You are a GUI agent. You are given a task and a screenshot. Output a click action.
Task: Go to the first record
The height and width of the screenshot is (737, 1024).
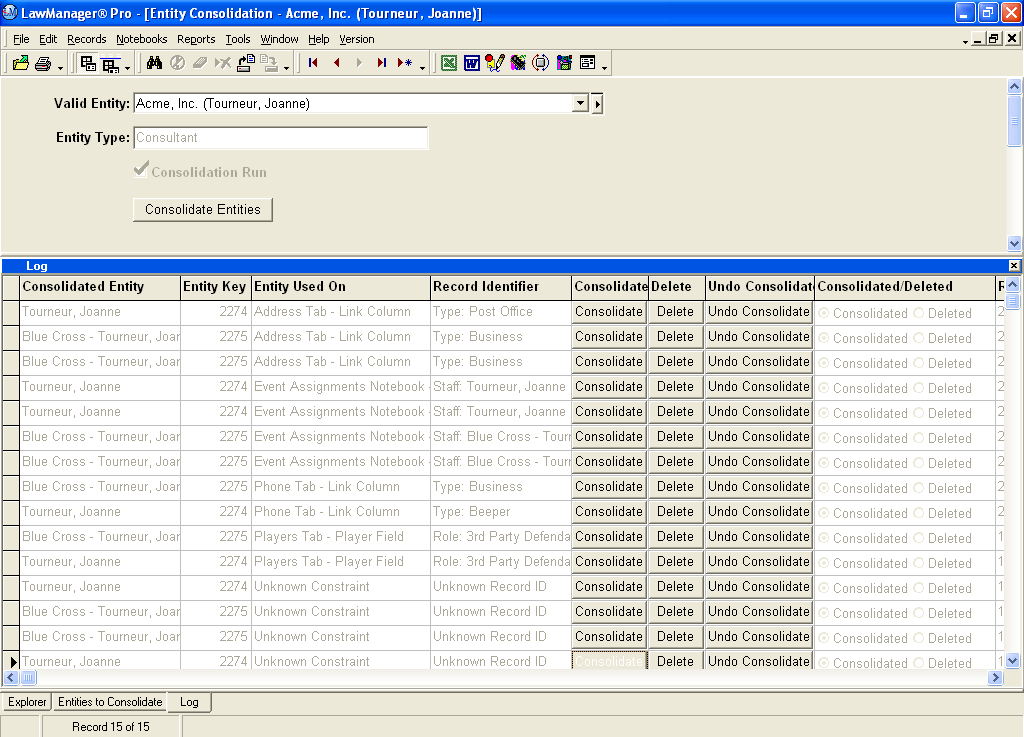pyautogui.click(x=313, y=63)
